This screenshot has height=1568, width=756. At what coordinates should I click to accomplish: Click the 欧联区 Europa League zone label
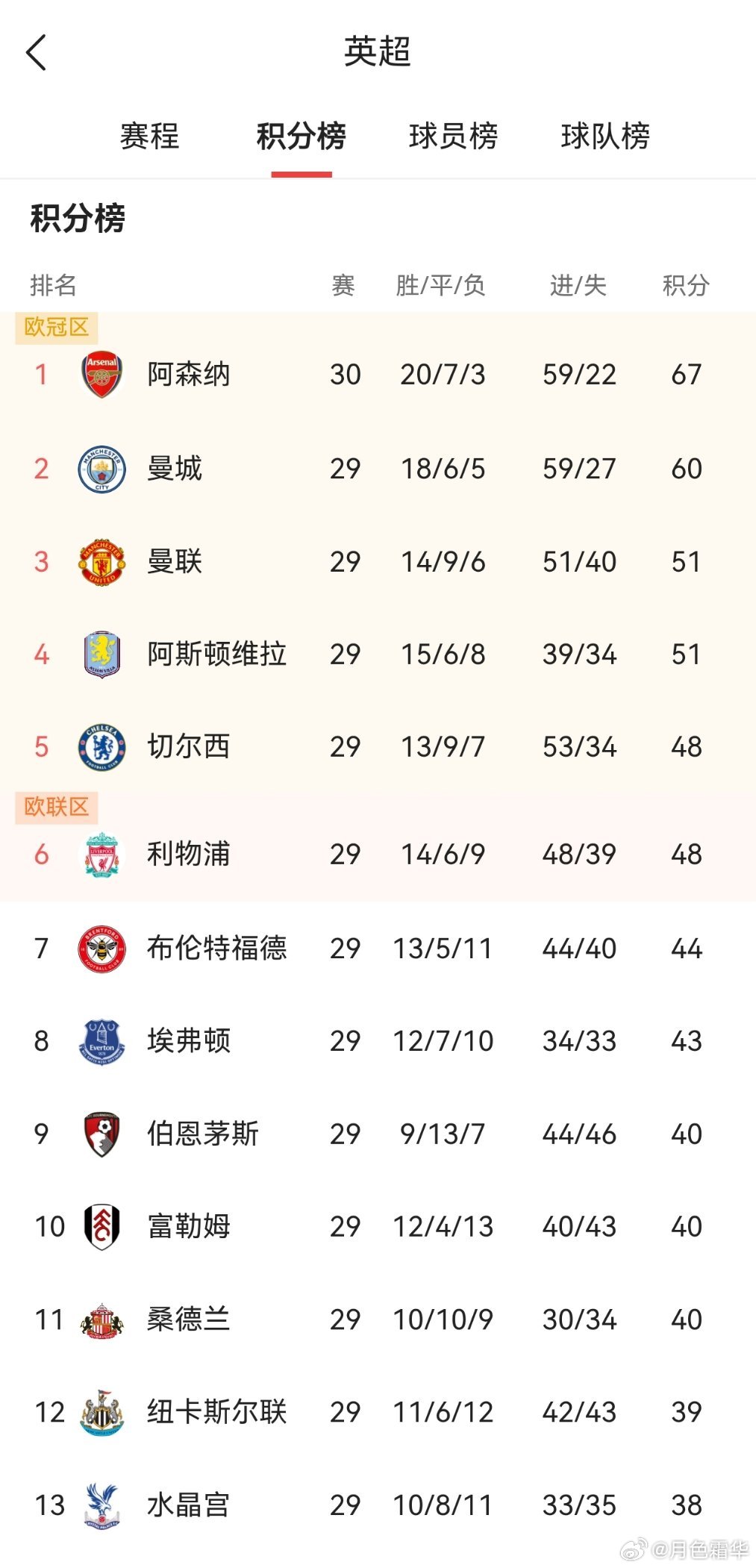tap(56, 806)
